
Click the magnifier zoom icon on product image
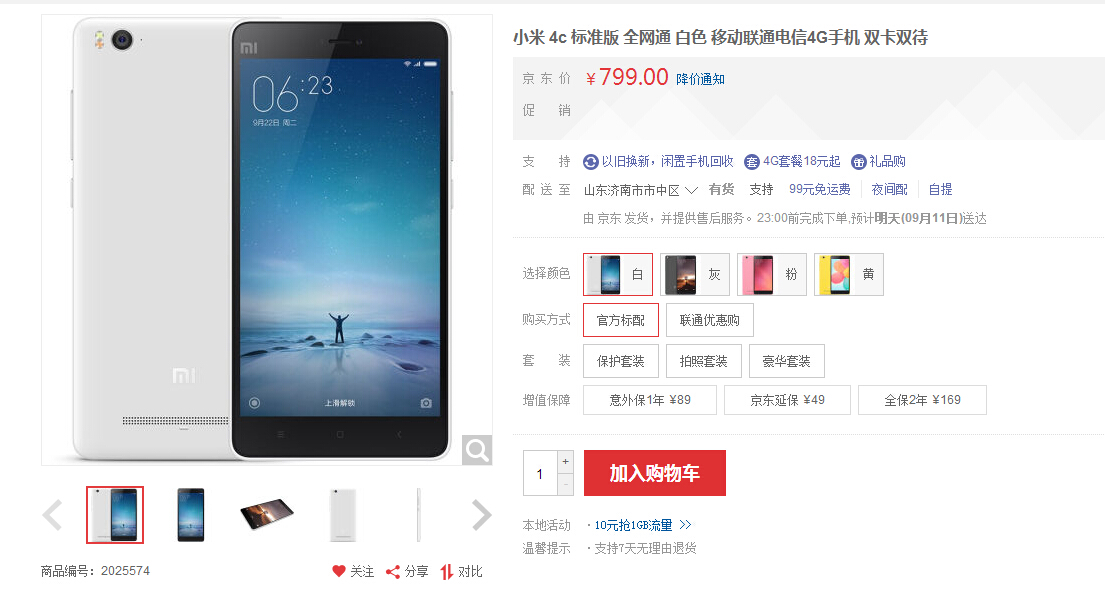click(x=477, y=450)
